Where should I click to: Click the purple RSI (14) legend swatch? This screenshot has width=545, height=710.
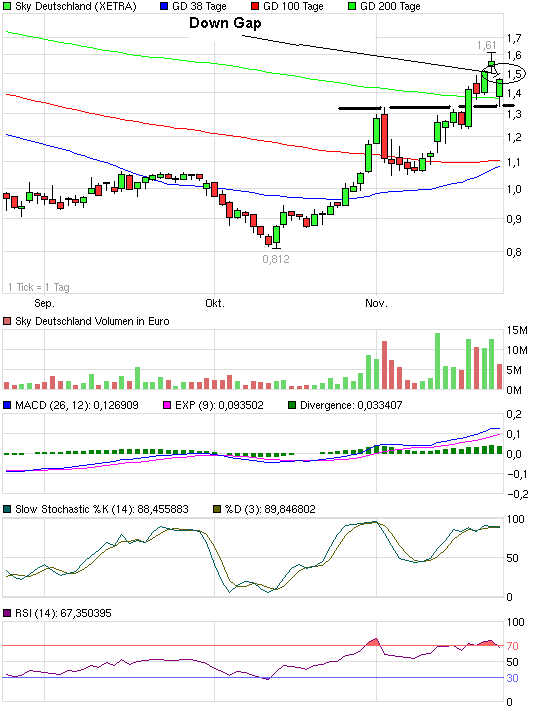tap(7, 613)
